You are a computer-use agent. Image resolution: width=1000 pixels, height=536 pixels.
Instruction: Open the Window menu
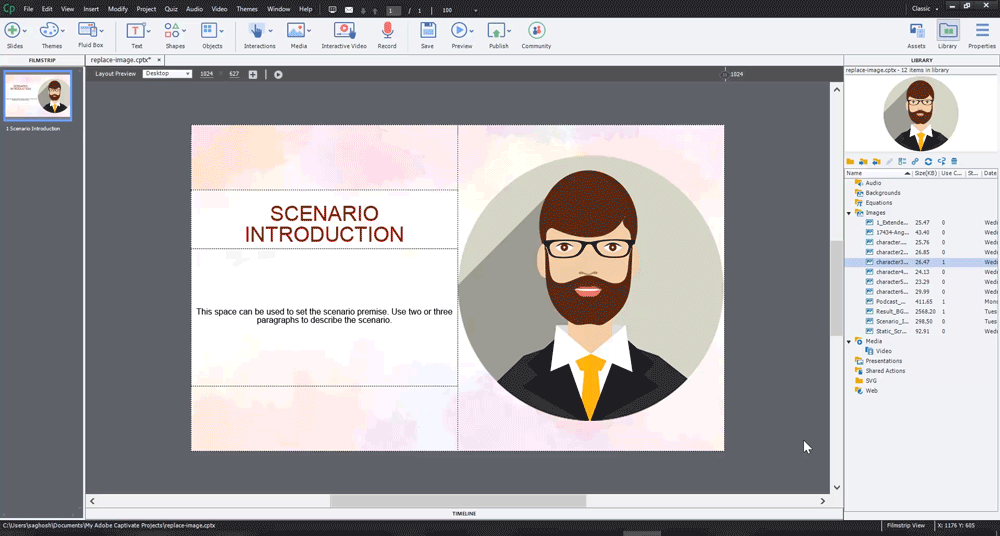(x=279, y=10)
